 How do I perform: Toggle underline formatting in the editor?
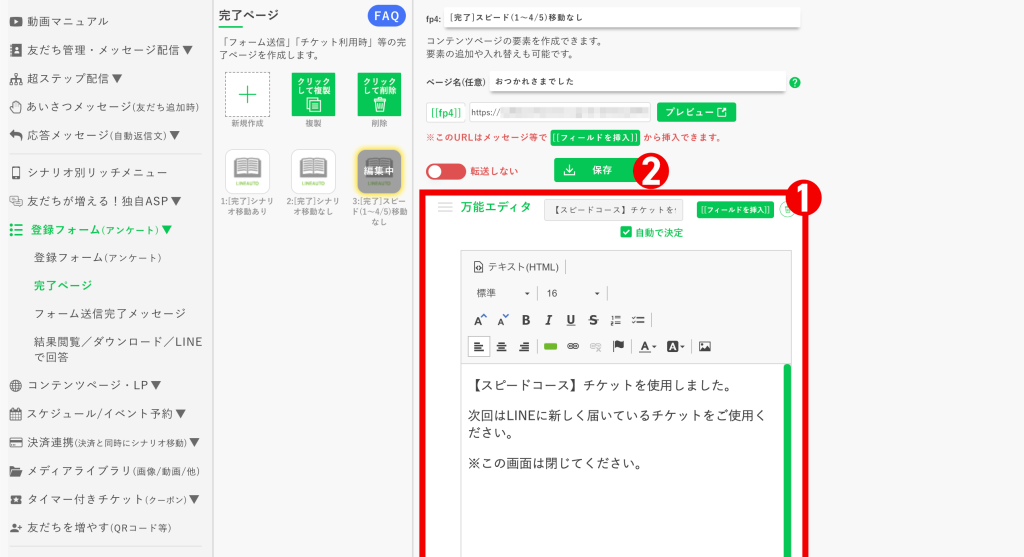571,320
